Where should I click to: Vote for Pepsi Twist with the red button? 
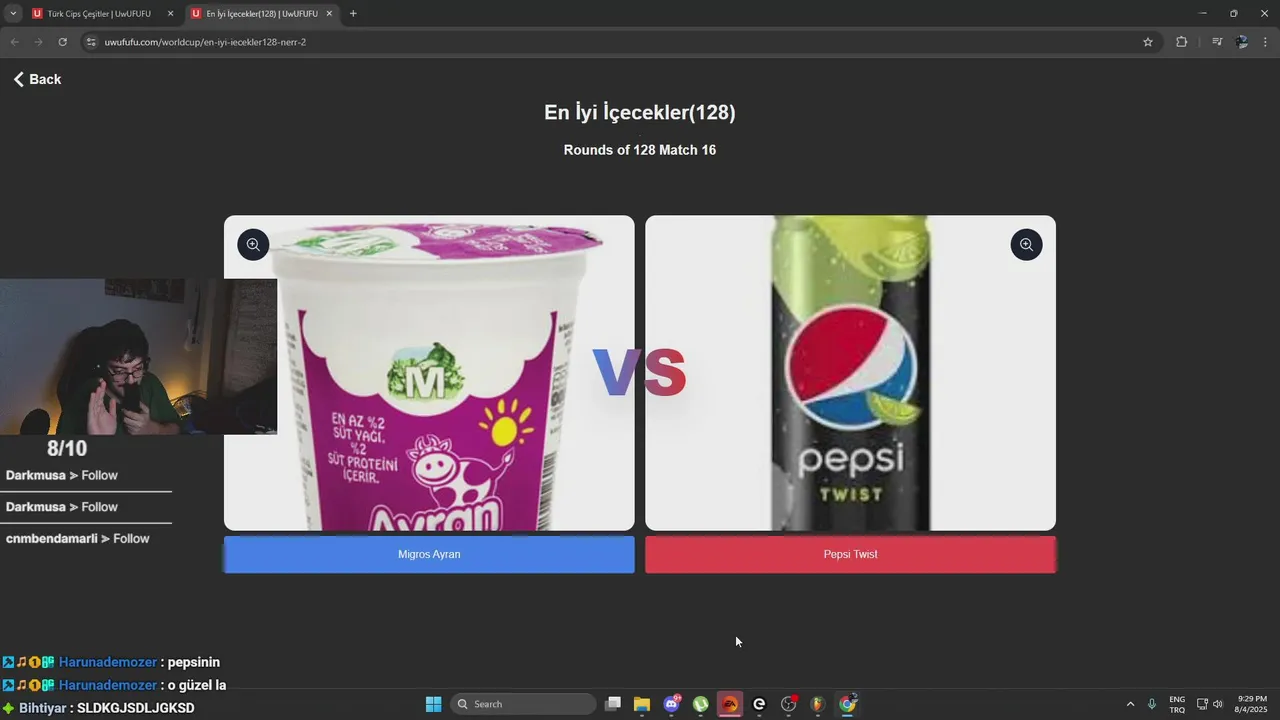850,554
